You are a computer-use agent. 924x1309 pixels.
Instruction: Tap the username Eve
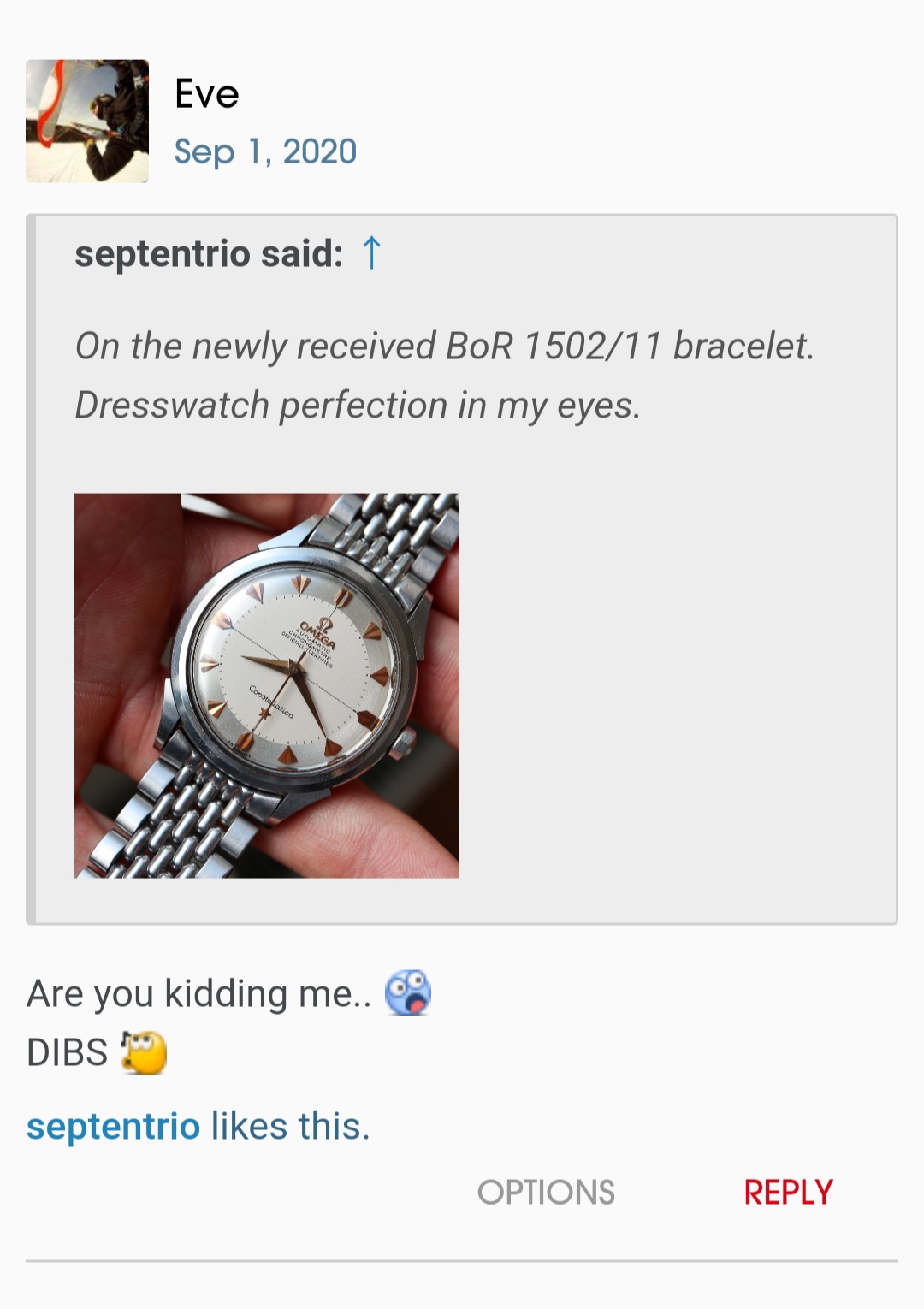[x=206, y=93]
